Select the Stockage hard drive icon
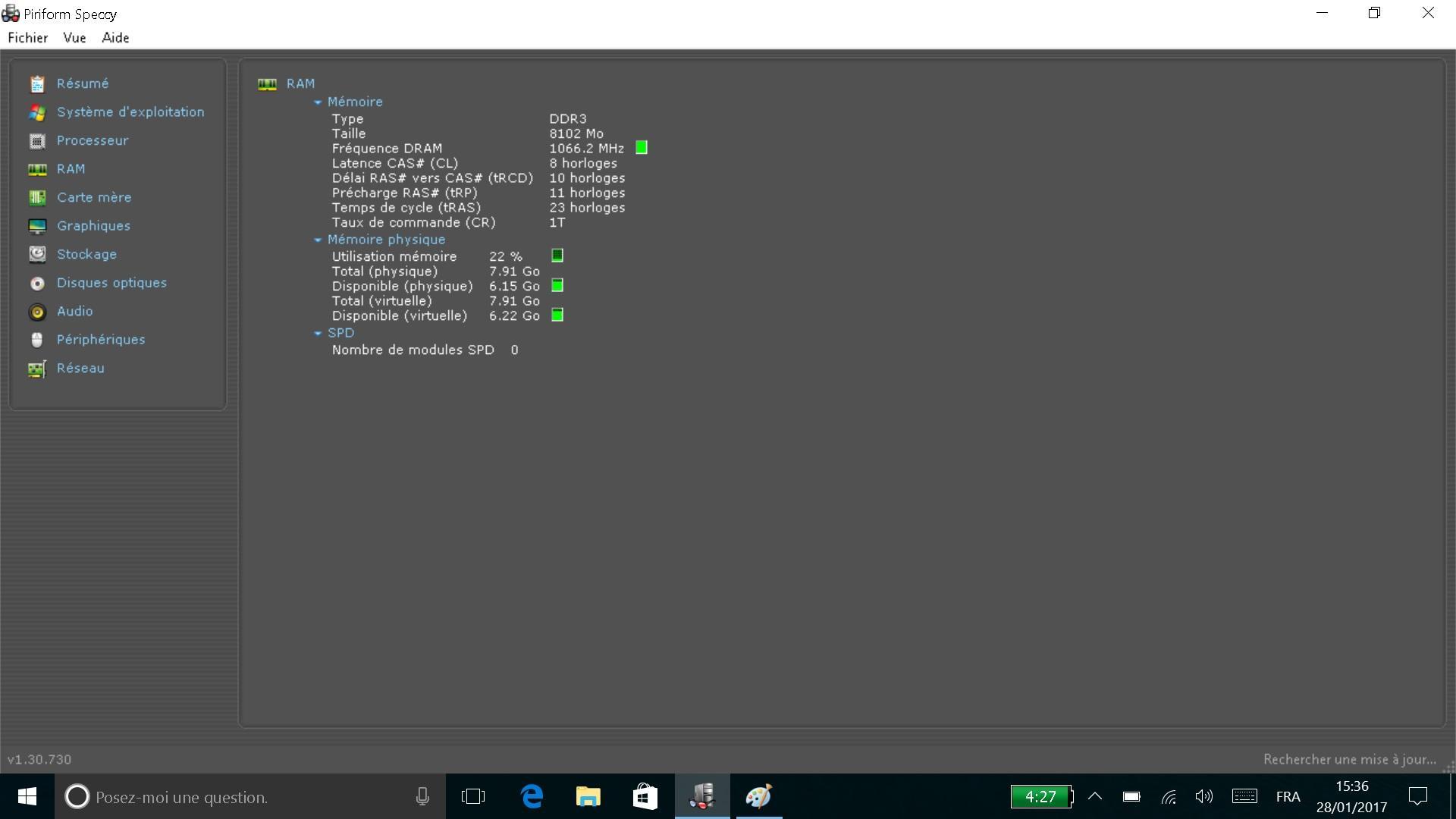The height and width of the screenshot is (819, 1456). [37, 254]
